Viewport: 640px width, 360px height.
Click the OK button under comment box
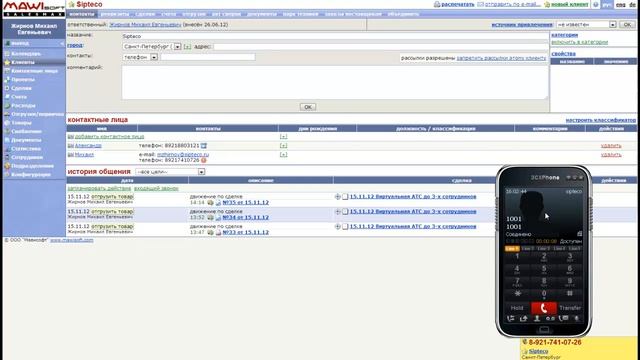tap(308, 107)
